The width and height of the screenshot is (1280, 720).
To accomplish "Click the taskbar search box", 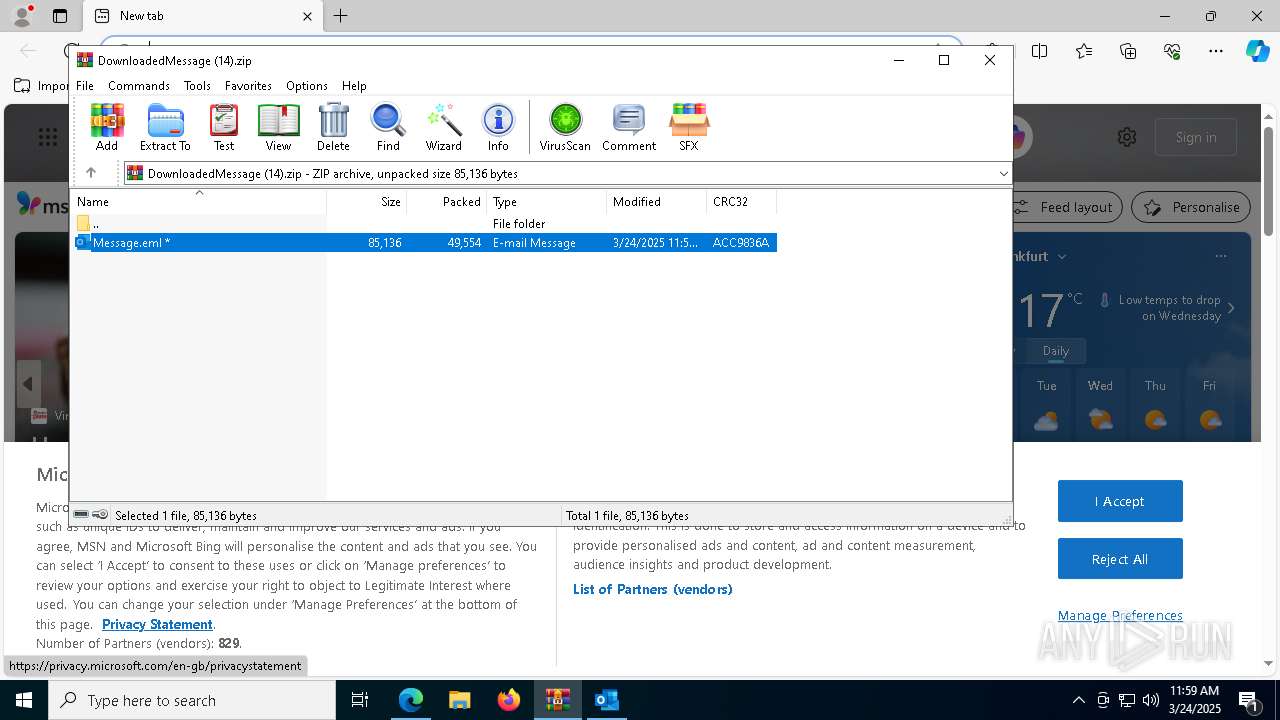I will tap(192, 700).
